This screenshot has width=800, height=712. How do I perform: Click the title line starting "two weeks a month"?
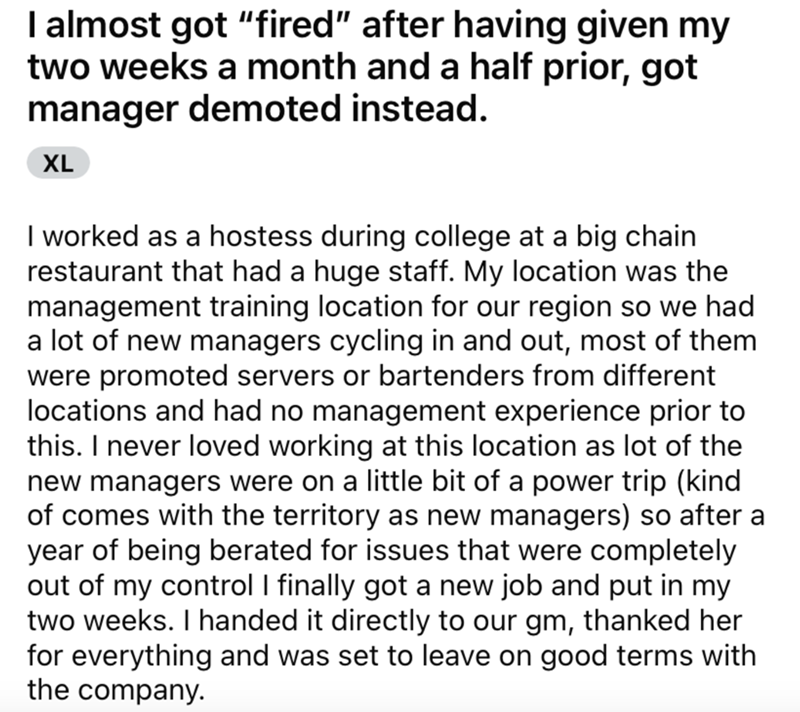[x=362, y=67]
